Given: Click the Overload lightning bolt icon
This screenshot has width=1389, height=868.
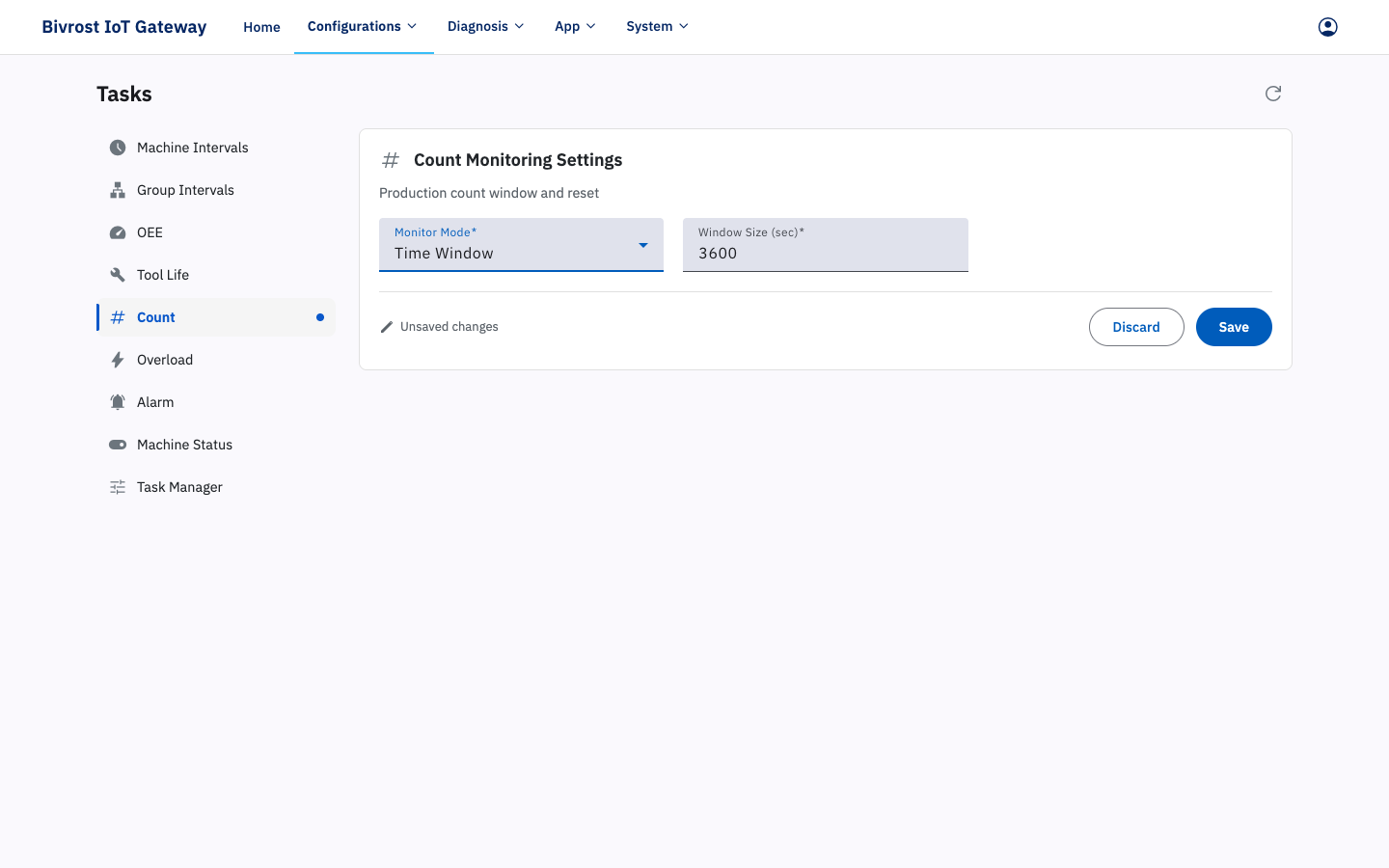Looking at the screenshot, I should 118,360.
